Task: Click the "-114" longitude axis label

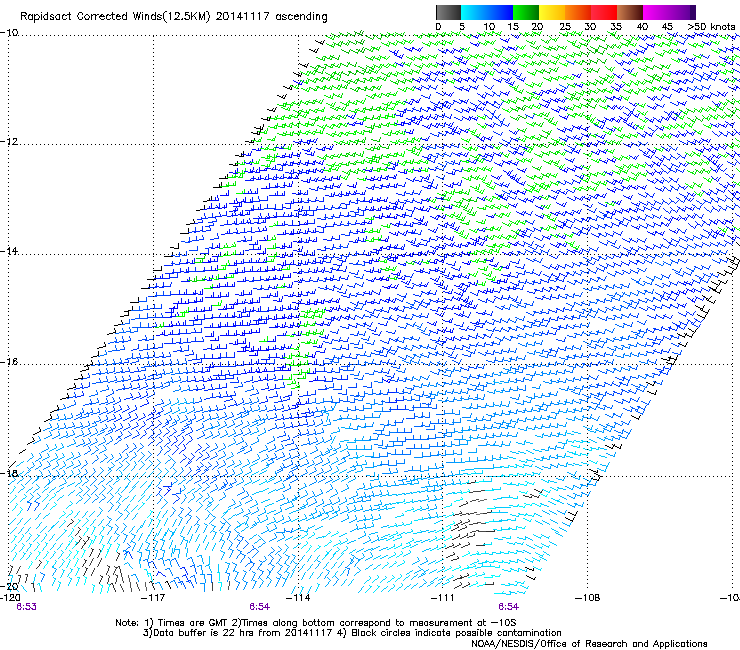Action: (298, 598)
